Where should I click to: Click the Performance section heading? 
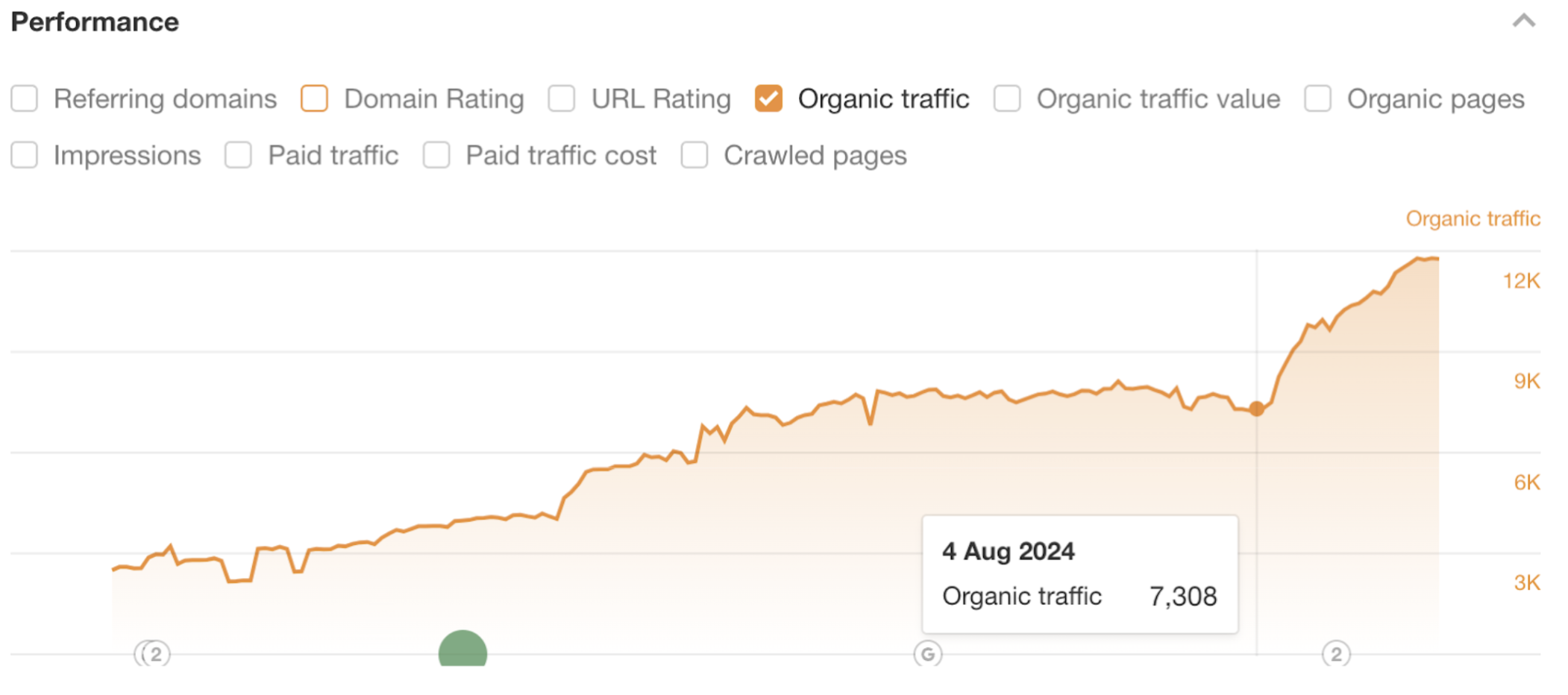tap(95, 22)
